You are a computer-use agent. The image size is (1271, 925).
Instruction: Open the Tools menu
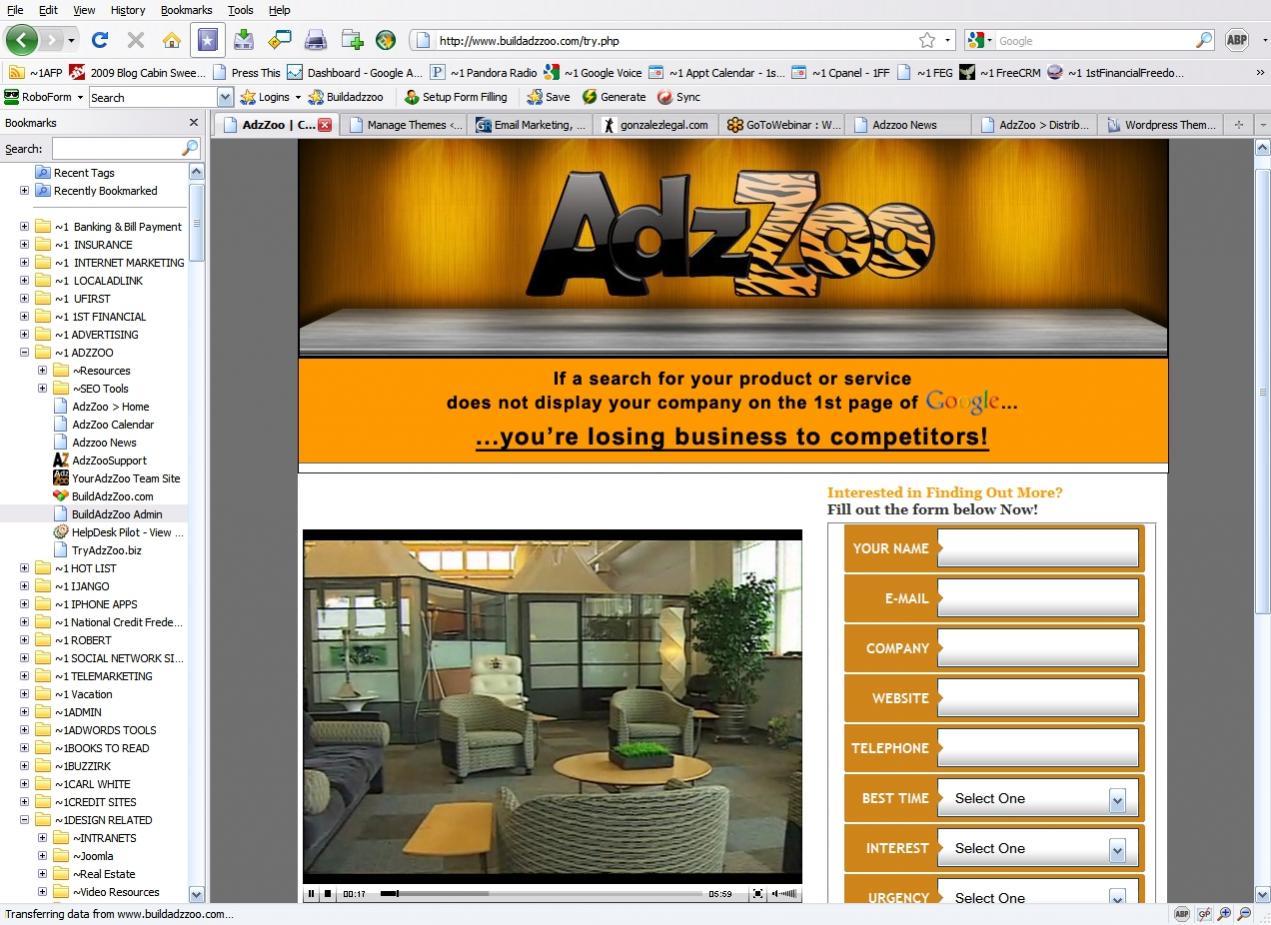(x=240, y=10)
